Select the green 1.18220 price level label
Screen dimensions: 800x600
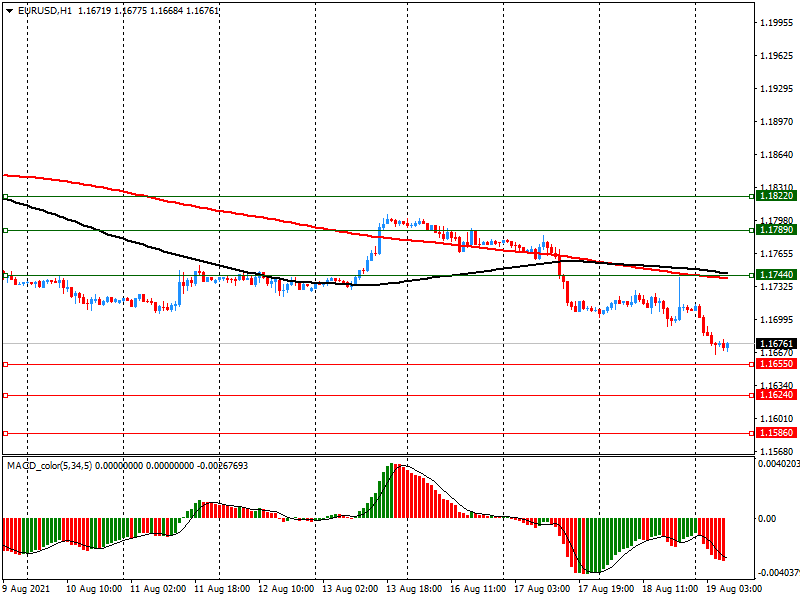point(776,196)
